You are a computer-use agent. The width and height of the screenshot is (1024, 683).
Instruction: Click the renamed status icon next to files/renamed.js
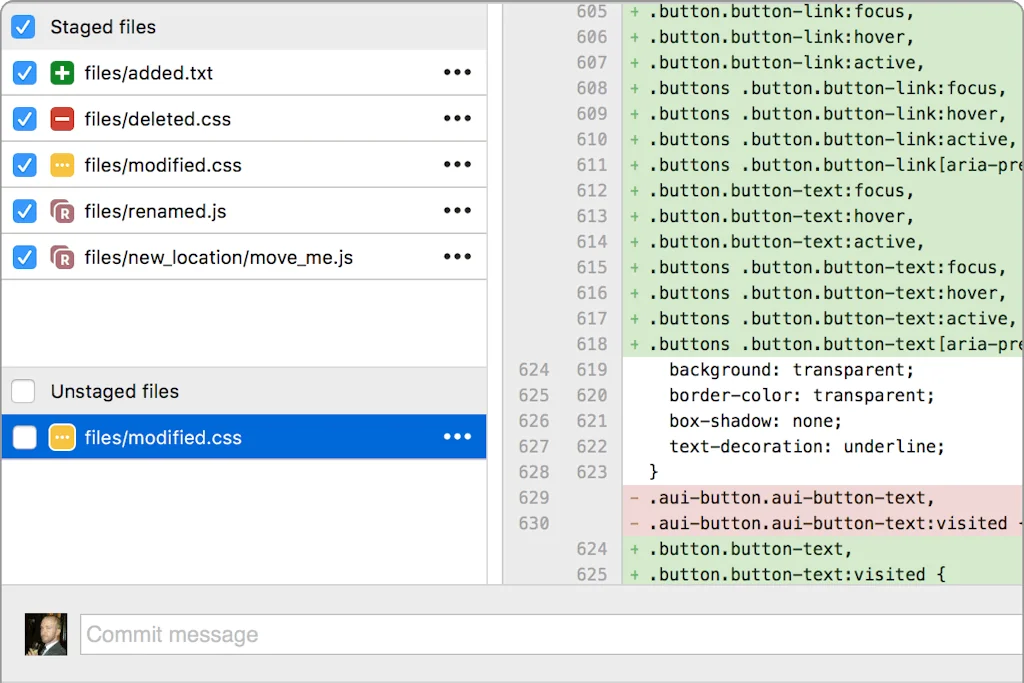[63, 210]
